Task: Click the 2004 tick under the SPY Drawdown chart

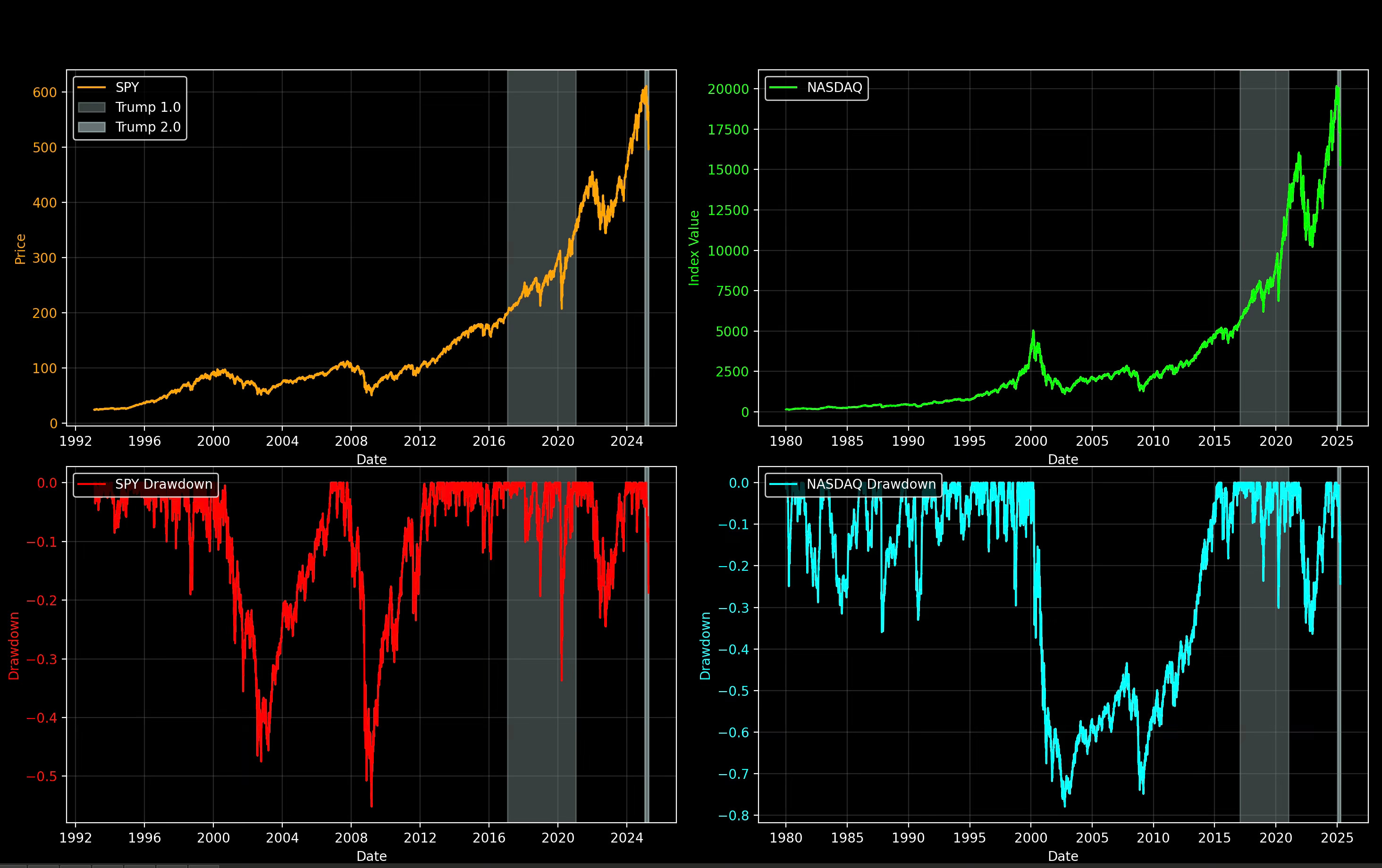Action: click(282, 838)
